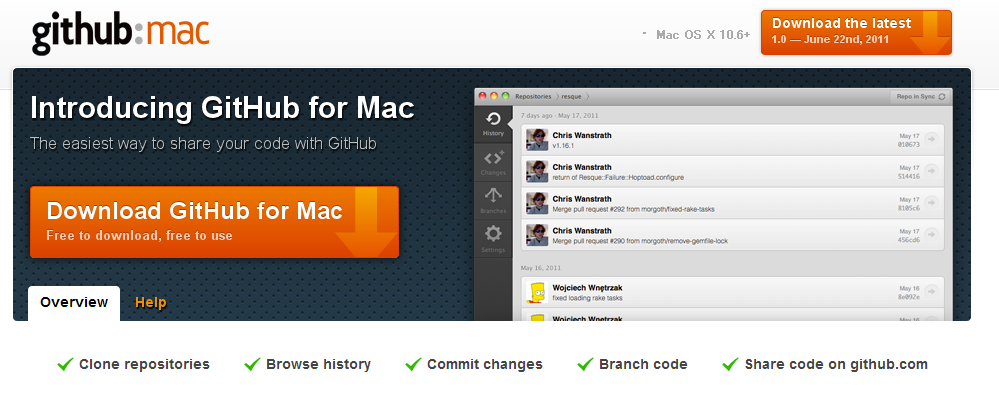Switch to the Overview tab
Screen dimensions: 999x399
point(74,302)
